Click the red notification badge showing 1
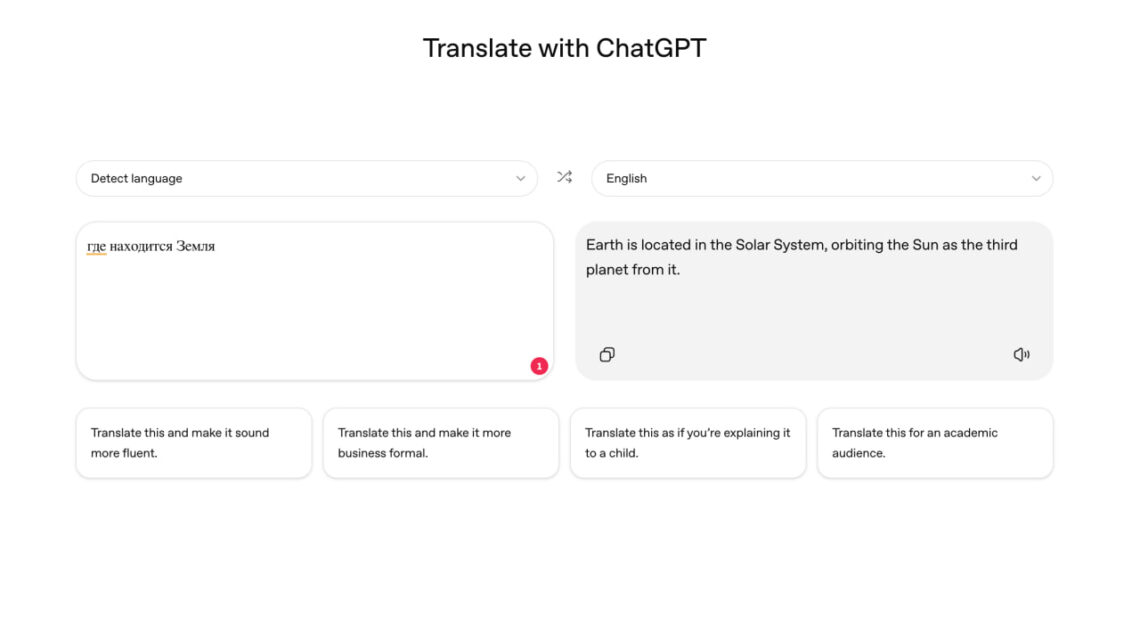 coord(539,366)
